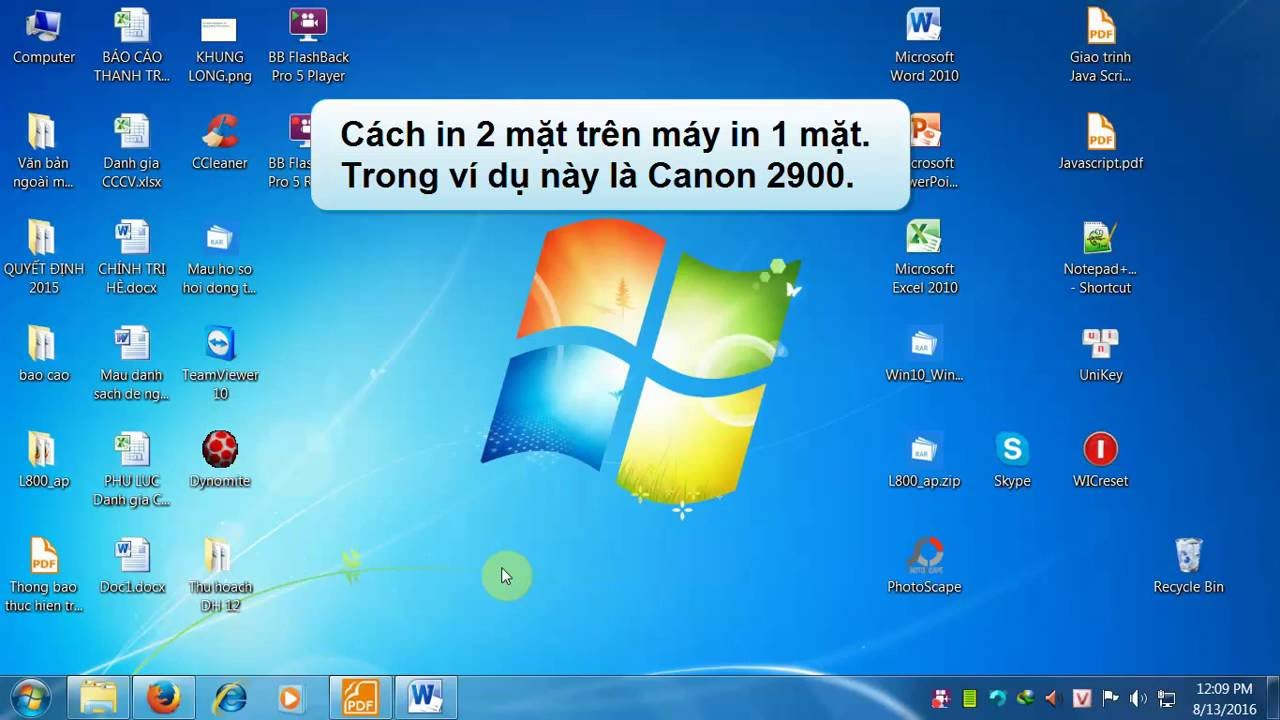The height and width of the screenshot is (720, 1280).
Task: Launch BB FlashBack Pro 5 Player
Action: pyautogui.click(x=308, y=46)
